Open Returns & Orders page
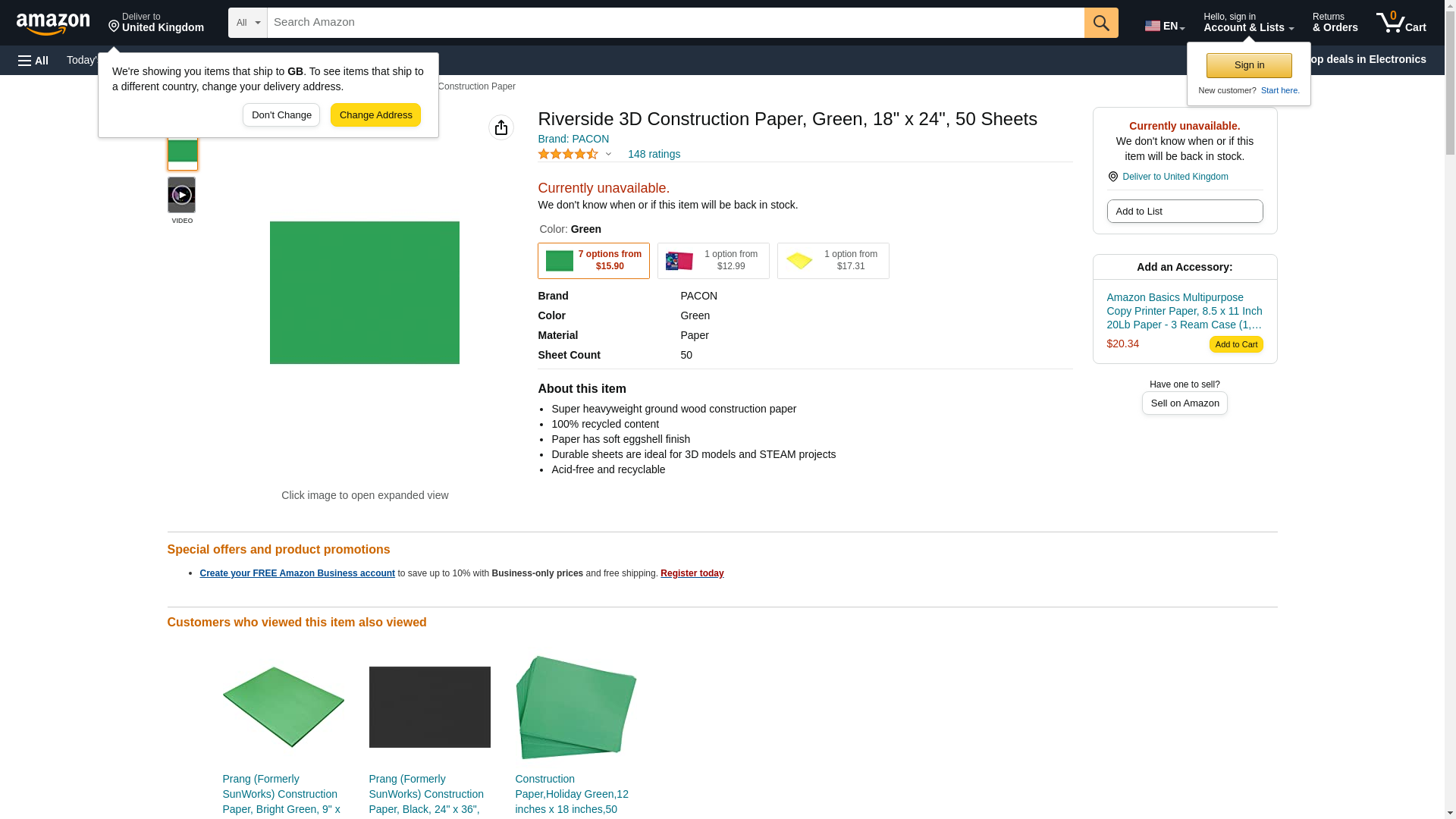Image resolution: width=1456 pixels, height=819 pixels. tap(1335, 23)
